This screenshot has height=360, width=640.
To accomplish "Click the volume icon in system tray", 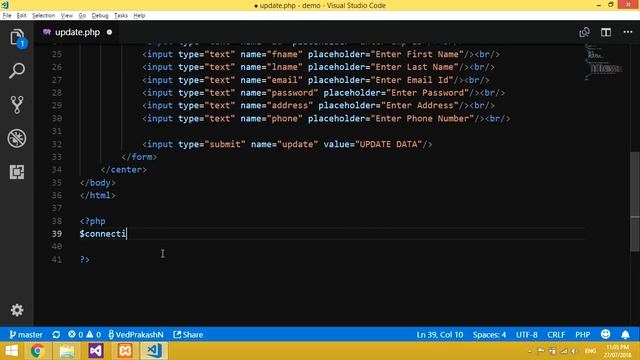I will point(573,351).
